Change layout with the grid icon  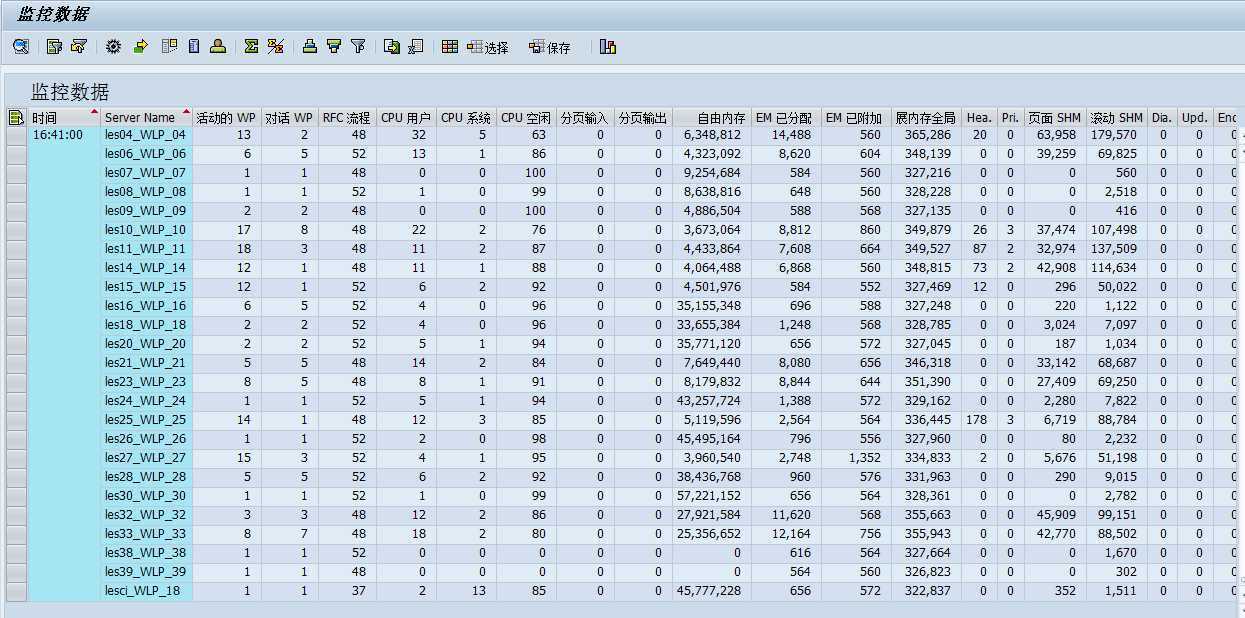pyautogui.click(x=450, y=46)
